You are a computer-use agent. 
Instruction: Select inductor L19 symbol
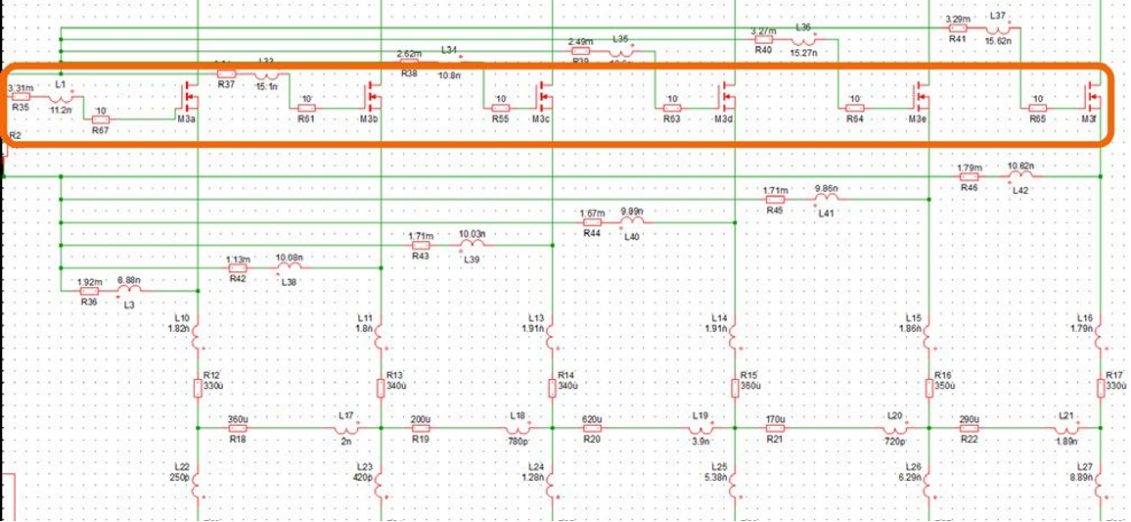[700, 428]
